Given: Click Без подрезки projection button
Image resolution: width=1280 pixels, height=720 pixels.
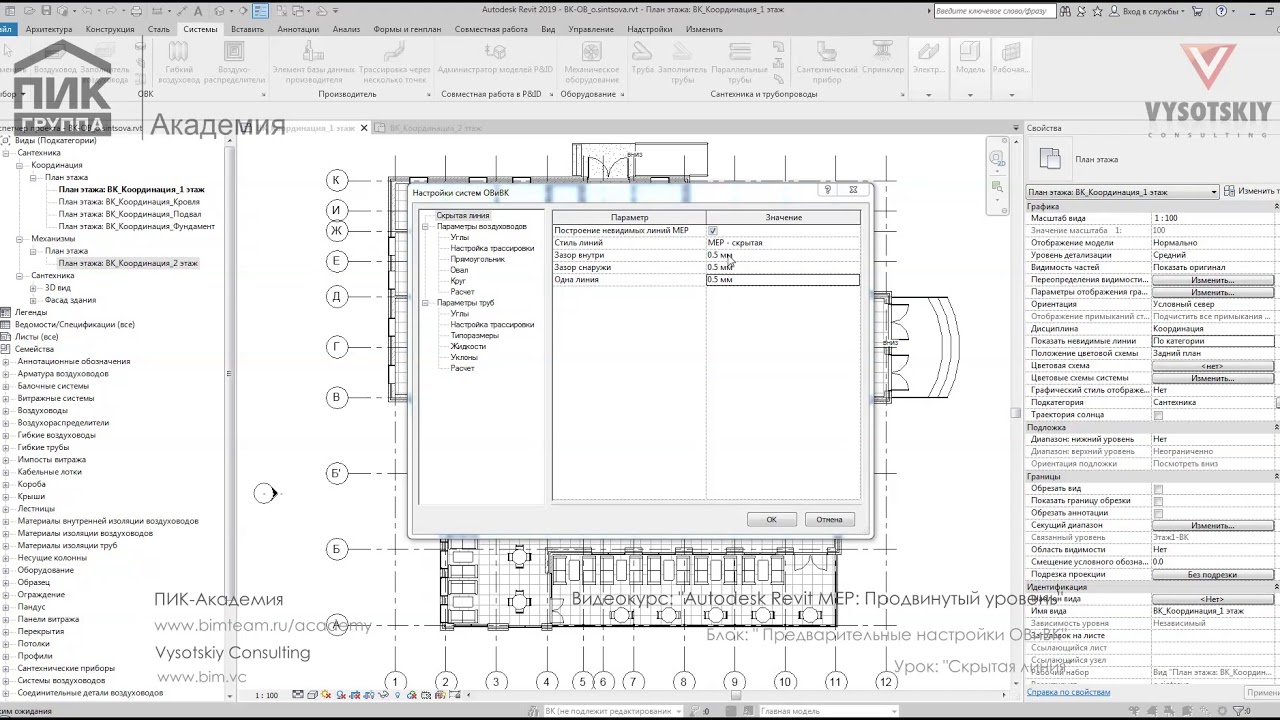Looking at the screenshot, I should (1212, 574).
